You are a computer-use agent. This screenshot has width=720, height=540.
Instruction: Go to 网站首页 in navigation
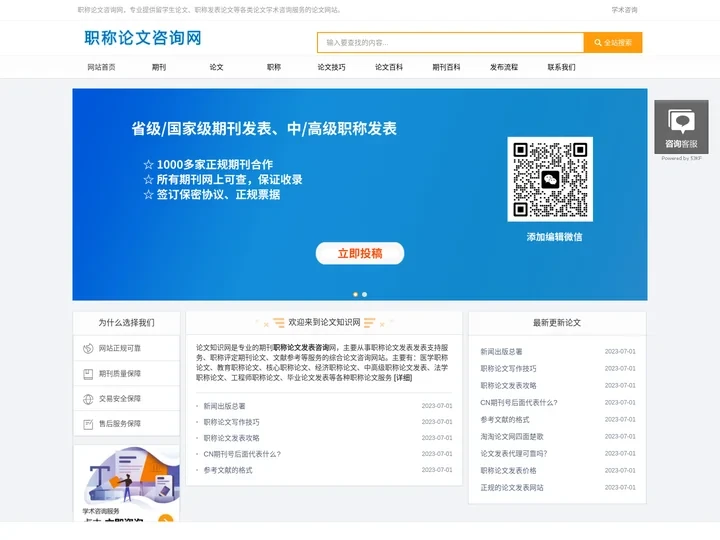pos(101,67)
